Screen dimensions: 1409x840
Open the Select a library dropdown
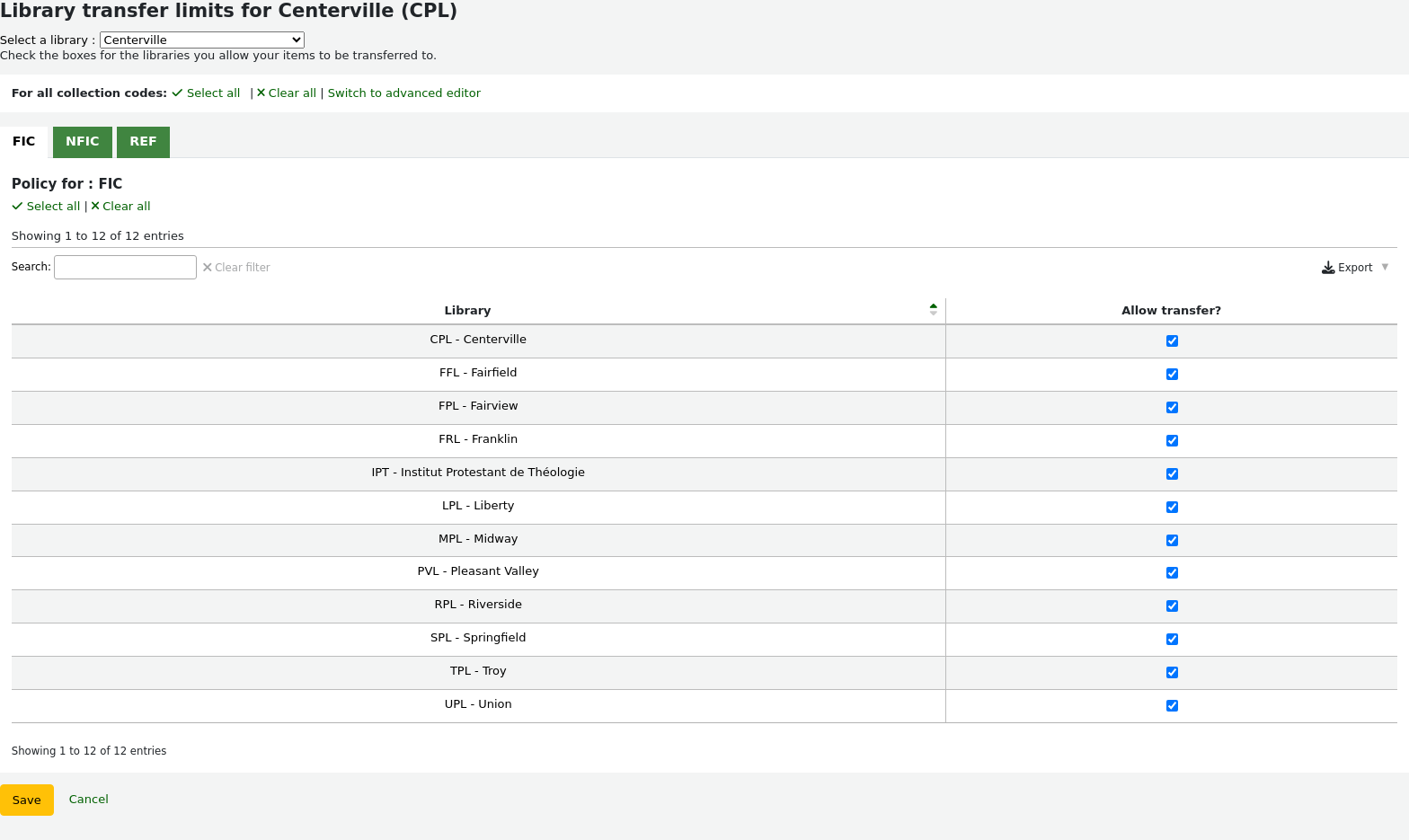[202, 40]
